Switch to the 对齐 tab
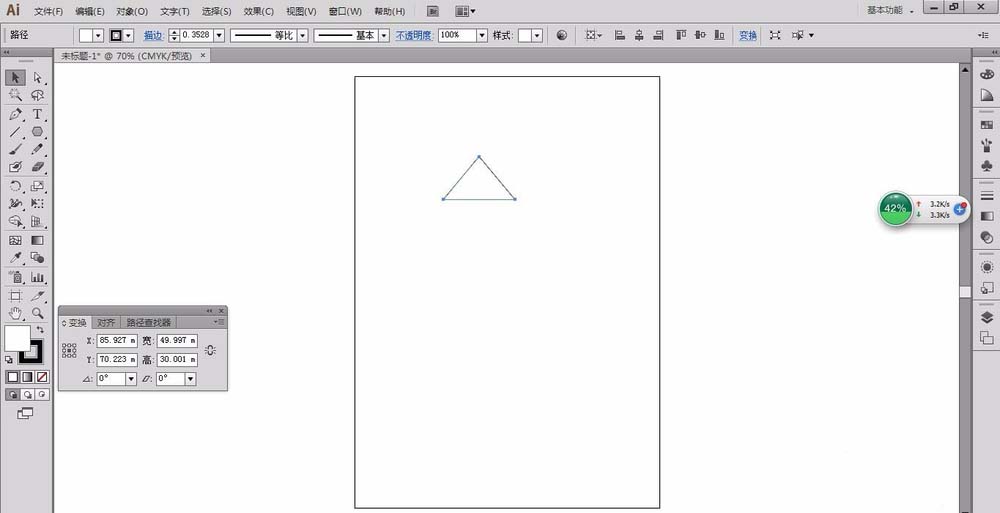Image resolution: width=1000 pixels, height=513 pixels. coord(106,323)
